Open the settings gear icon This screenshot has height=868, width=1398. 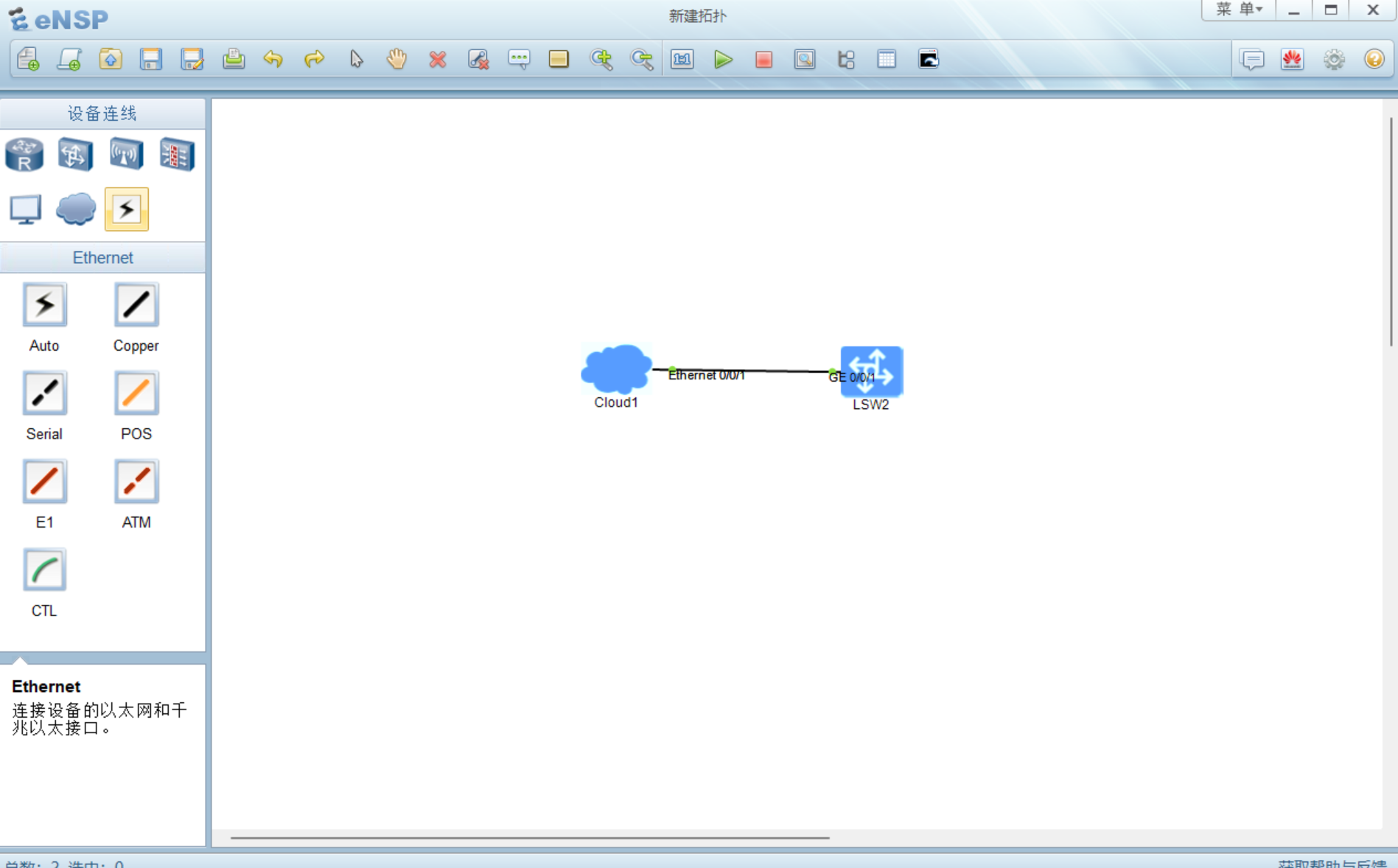click(1334, 59)
